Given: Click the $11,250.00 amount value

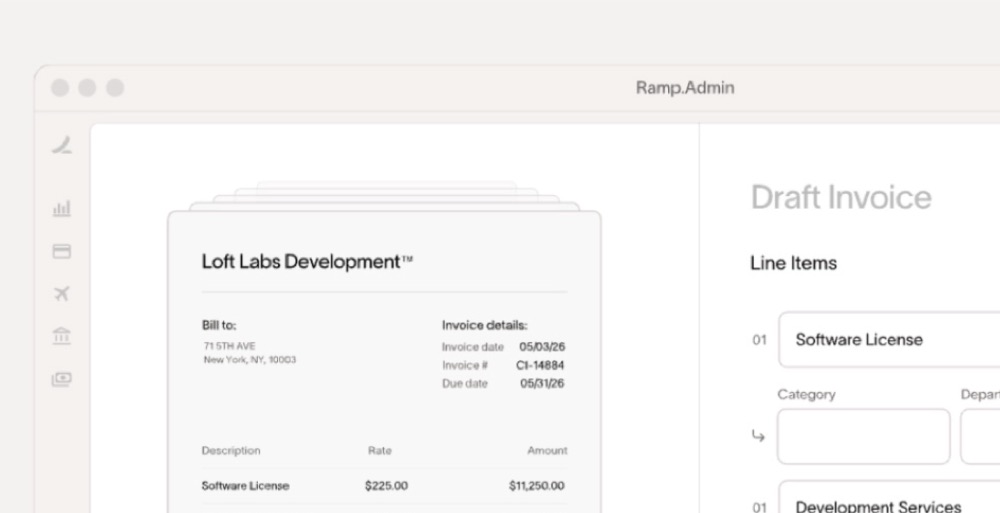Looking at the screenshot, I should tap(536, 486).
